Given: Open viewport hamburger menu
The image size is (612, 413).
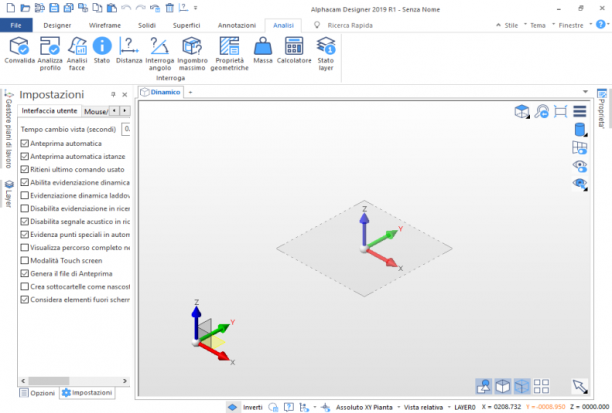Looking at the screenshot, I should coord(580,112).
